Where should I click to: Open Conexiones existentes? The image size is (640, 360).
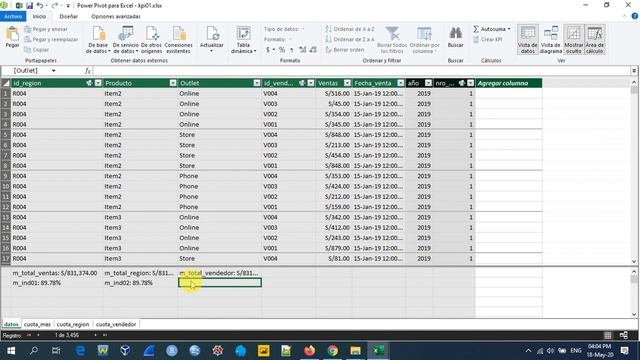point(178,40)
